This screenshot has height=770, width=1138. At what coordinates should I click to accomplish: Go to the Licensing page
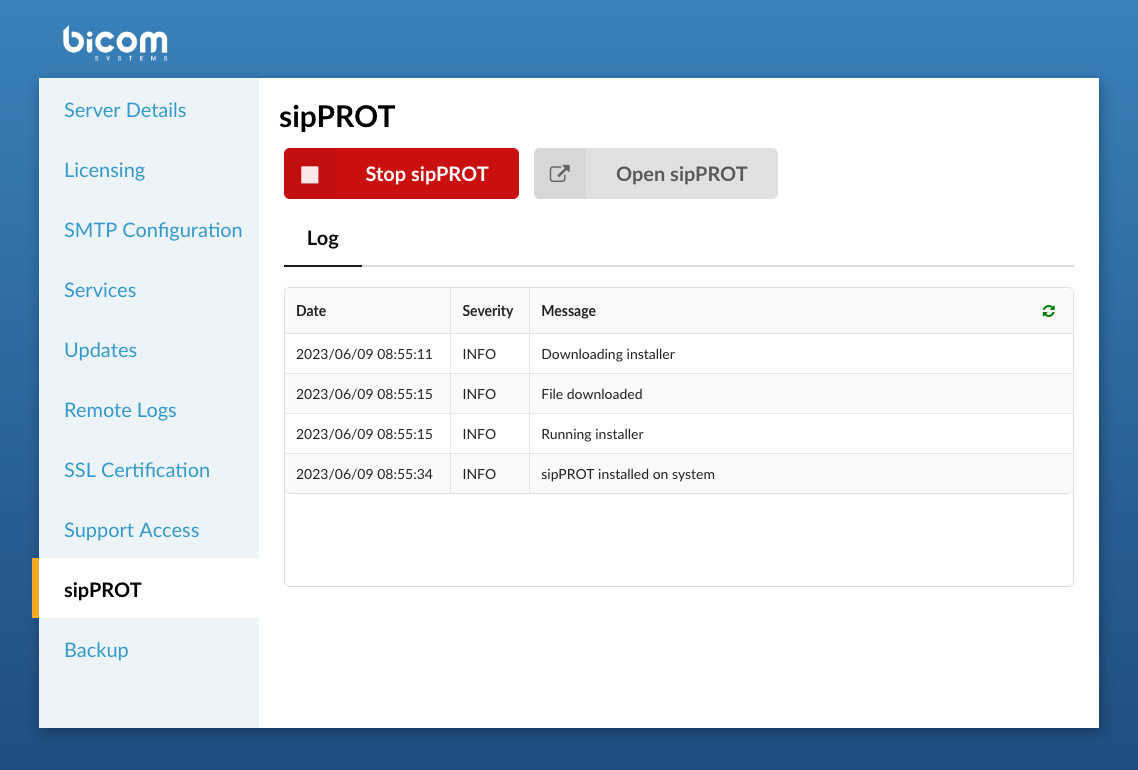(104, 170)
